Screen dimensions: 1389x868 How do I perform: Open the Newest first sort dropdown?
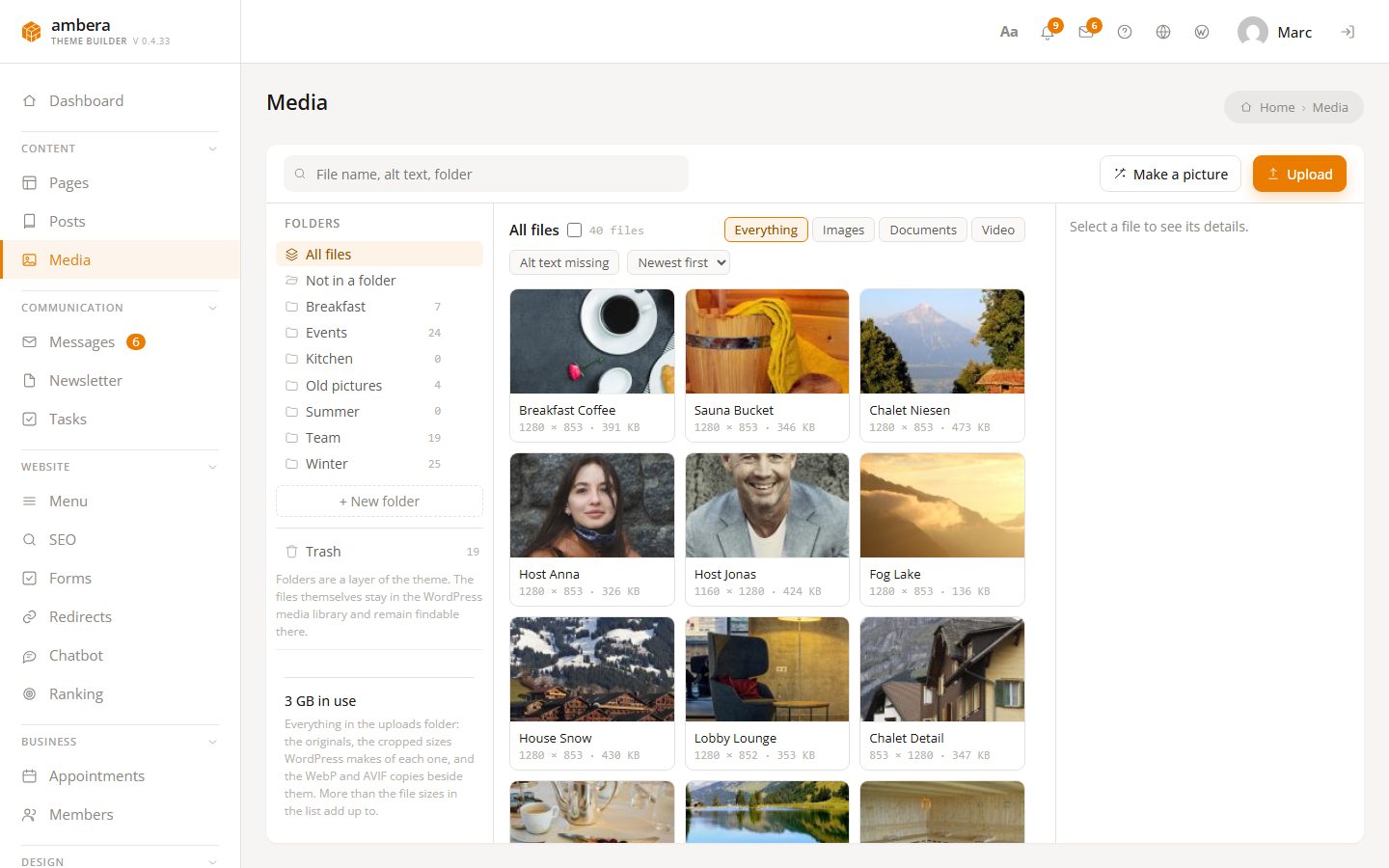(678, 262)
